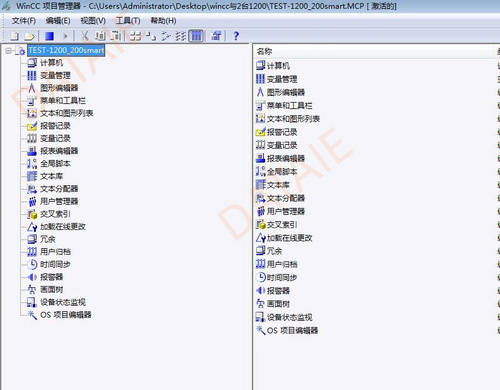This screenshot has height=390, width=500.
Task: Click the blue question mark help icon
Action: click(x=236, y=36)
